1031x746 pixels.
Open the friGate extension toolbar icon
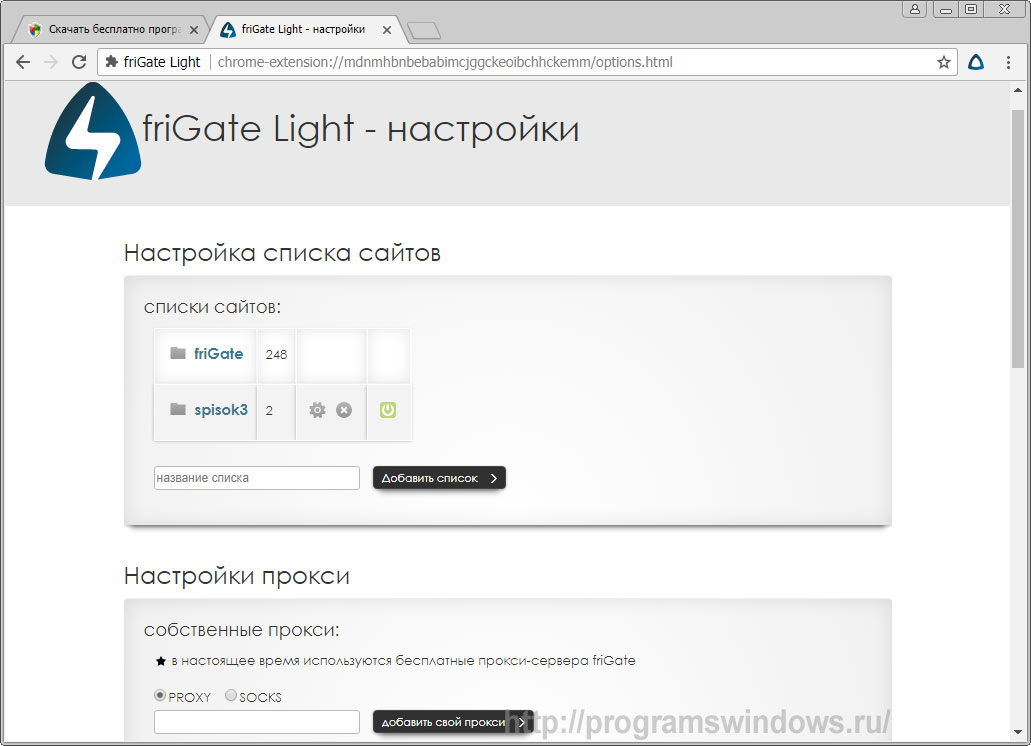[x=976, y=62]
